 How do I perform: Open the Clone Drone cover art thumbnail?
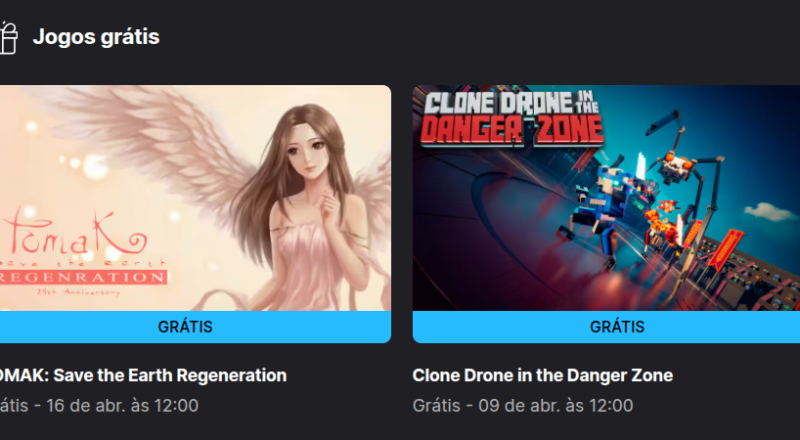pyautogui.click(x=606, y=198)
